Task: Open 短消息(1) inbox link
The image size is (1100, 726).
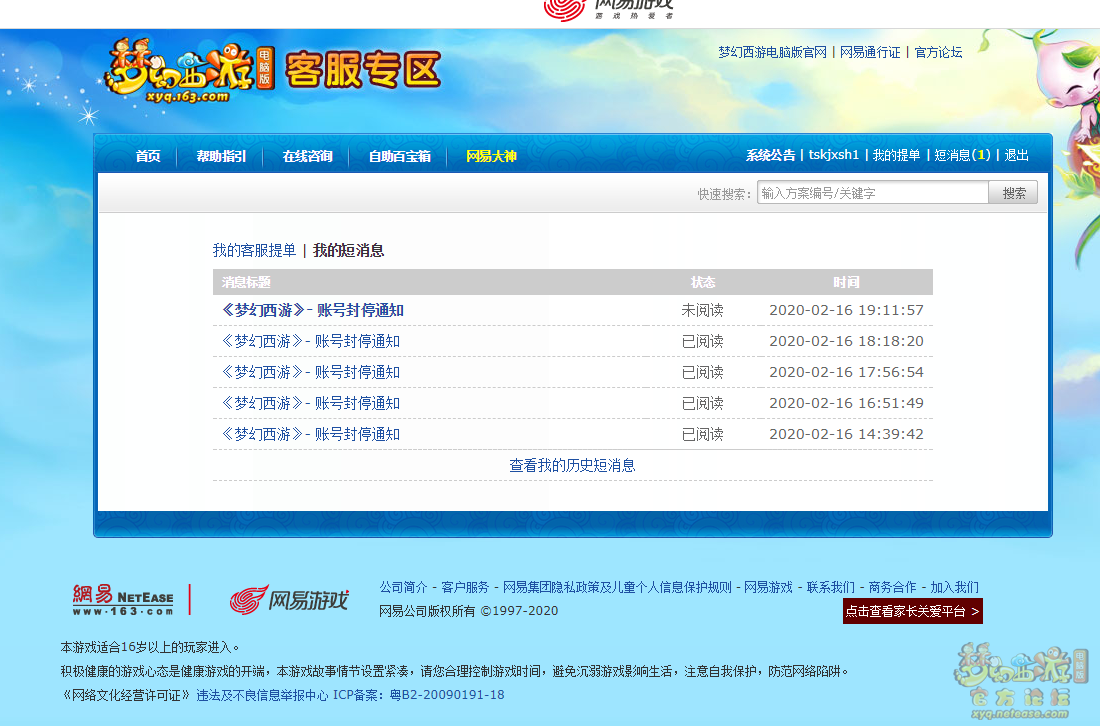Action: pyautogui.click(x=962, y=155)
